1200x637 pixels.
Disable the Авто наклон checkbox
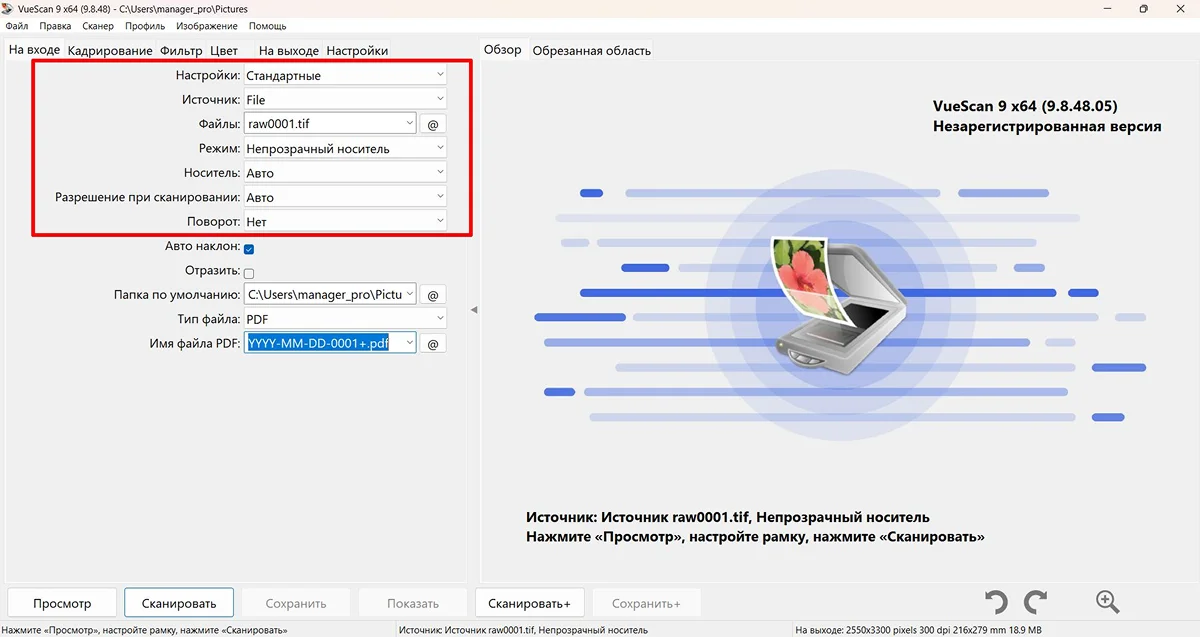tap(249, 249)
